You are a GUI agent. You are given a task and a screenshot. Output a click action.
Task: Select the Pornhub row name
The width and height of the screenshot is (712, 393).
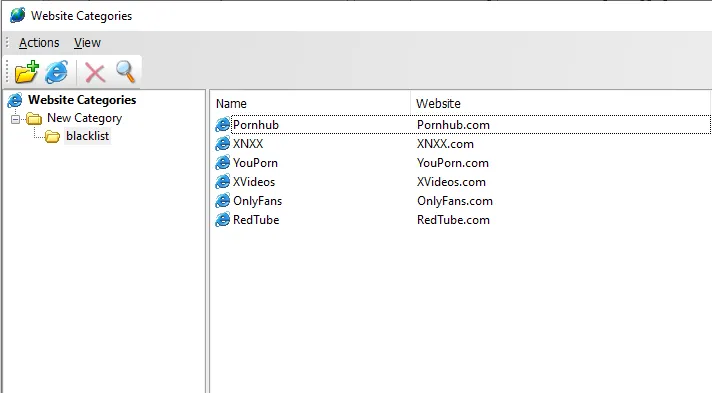[256, 125]
